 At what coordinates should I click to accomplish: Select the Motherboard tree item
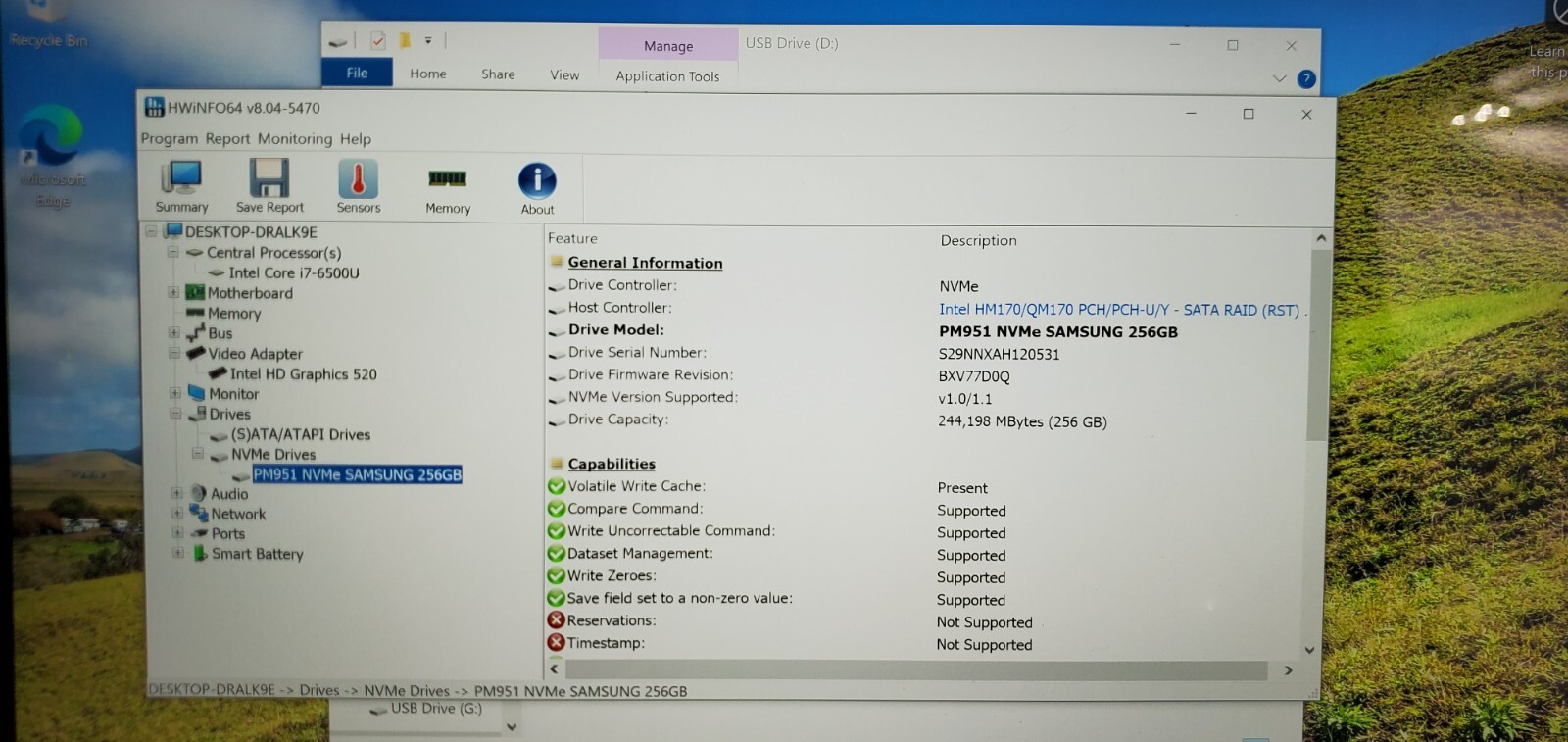coord(250,293)
